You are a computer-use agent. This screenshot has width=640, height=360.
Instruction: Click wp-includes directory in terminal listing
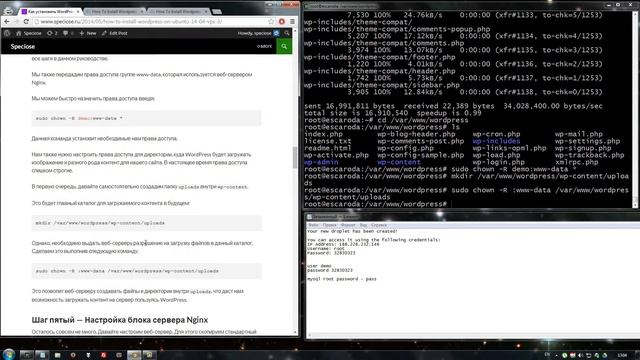pos(496,141)
